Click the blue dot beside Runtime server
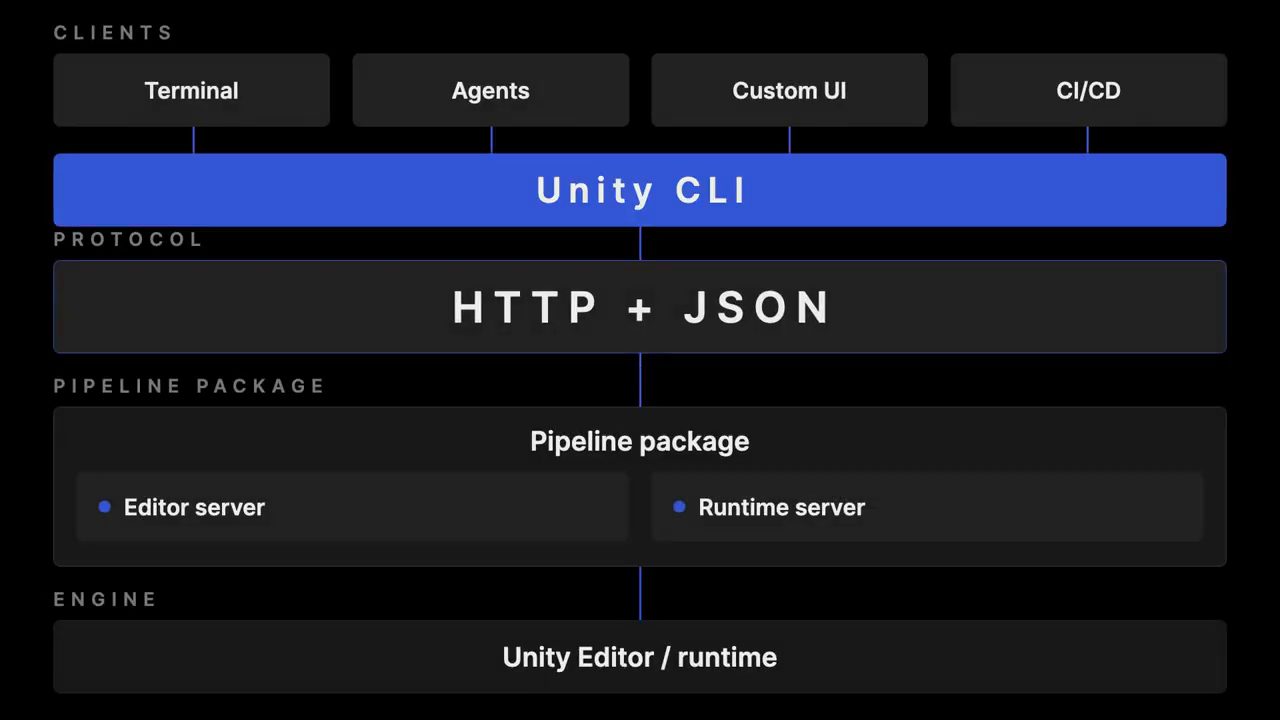This screenshot has width=1280, height=720. 679,507
